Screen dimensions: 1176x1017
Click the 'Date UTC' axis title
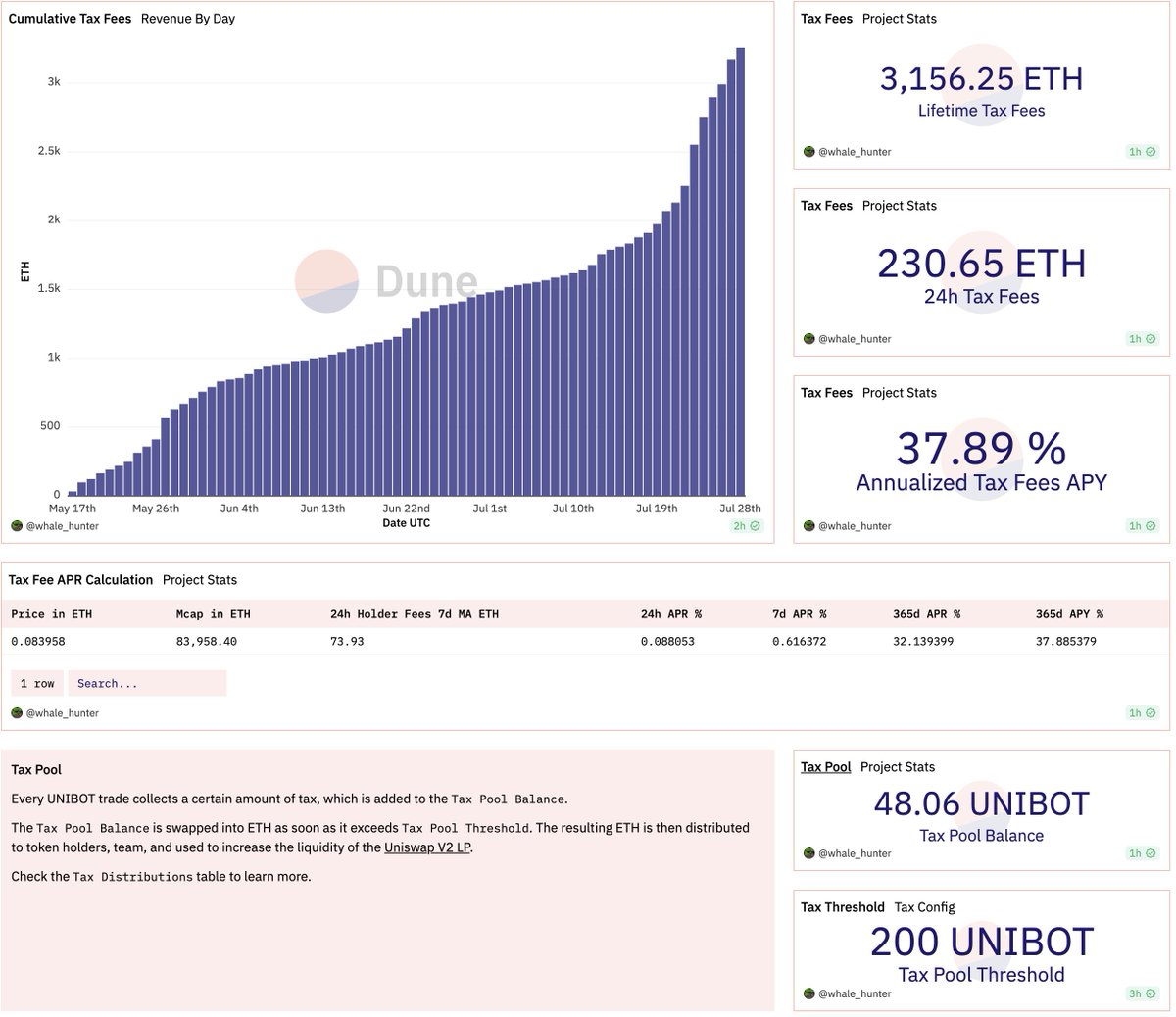coord(406,523)
